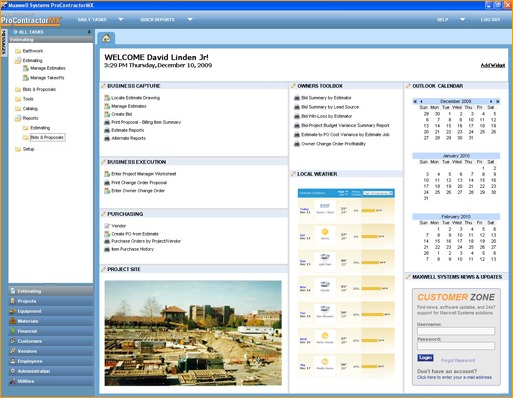Click the Manage Takeoffs icon in sidebar
The width and height of the screenshot is (513, 398).
pos(26,78)
